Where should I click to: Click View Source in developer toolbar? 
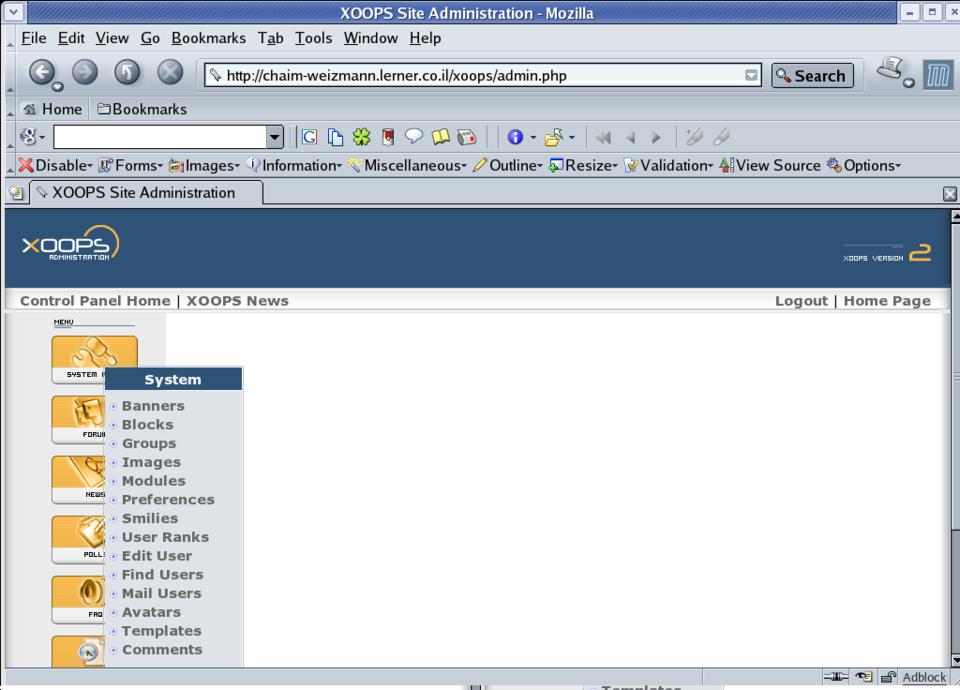tap(770, 165)
